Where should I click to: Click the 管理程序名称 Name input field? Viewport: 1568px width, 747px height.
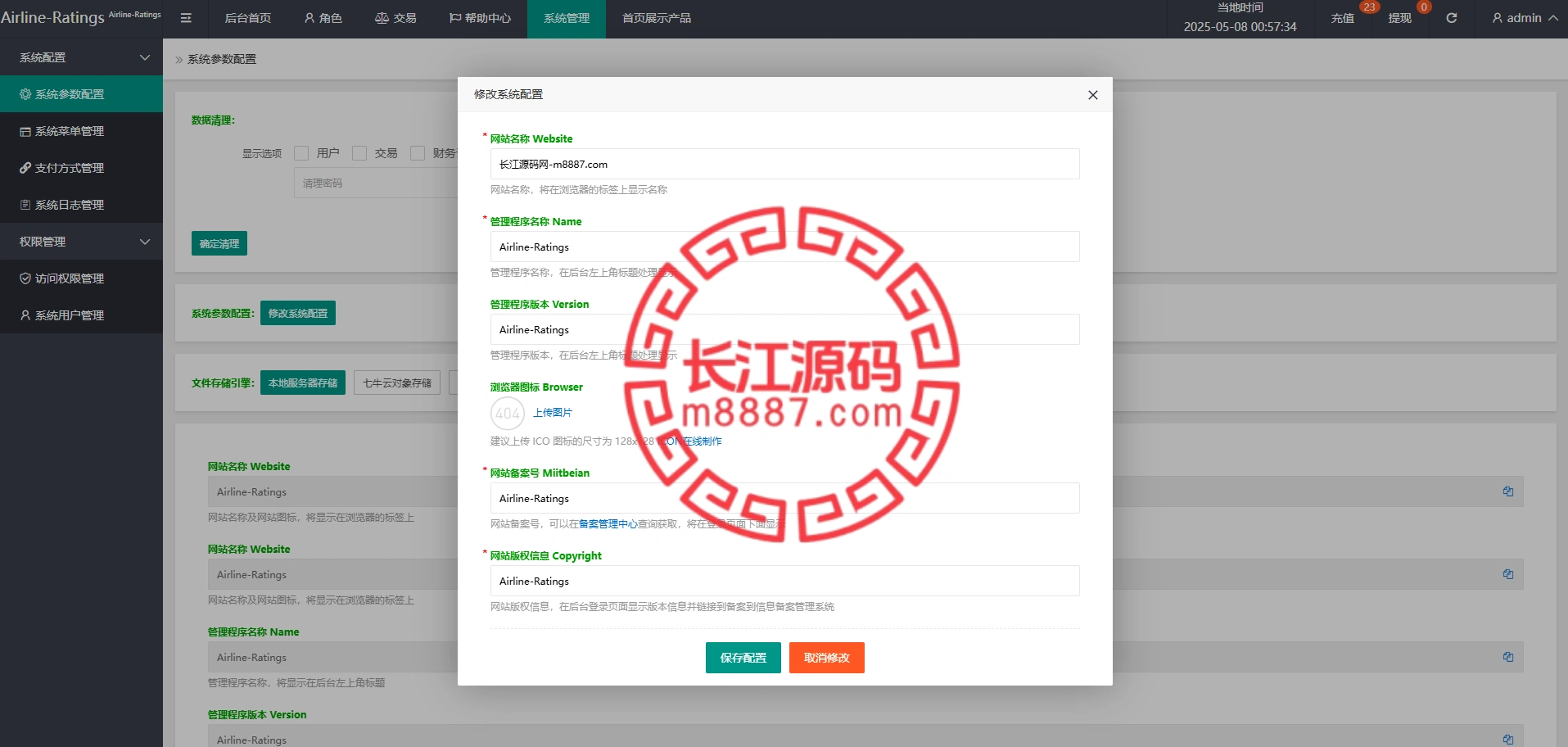[x=784, y=247]
